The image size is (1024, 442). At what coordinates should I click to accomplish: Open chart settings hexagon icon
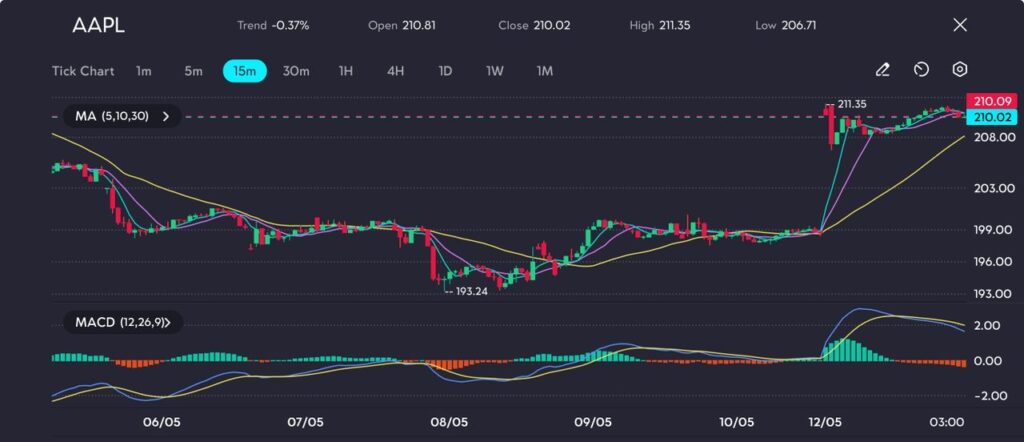[x=959, y=70]
